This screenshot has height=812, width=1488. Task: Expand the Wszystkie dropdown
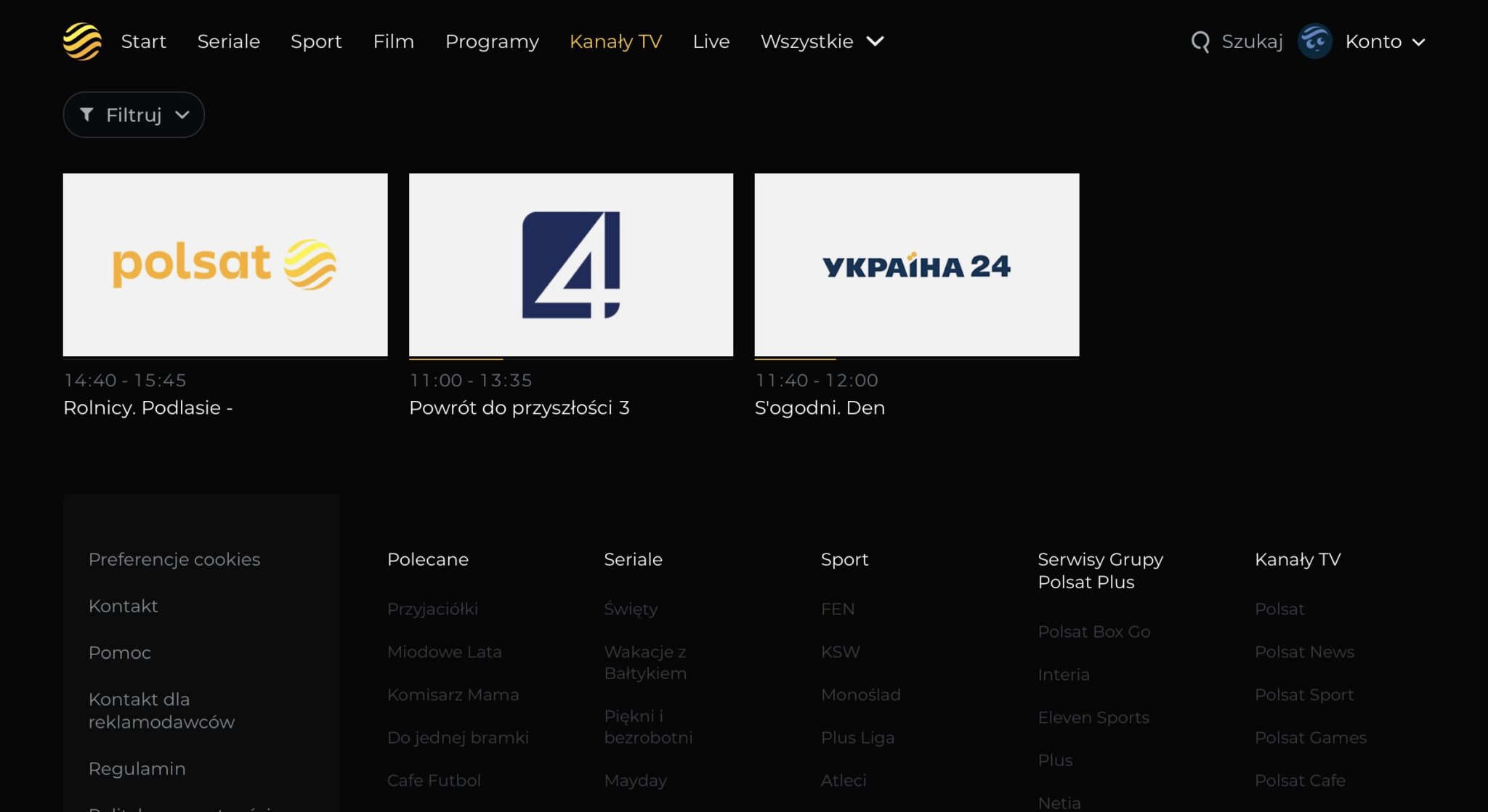[x=821, y=41]
